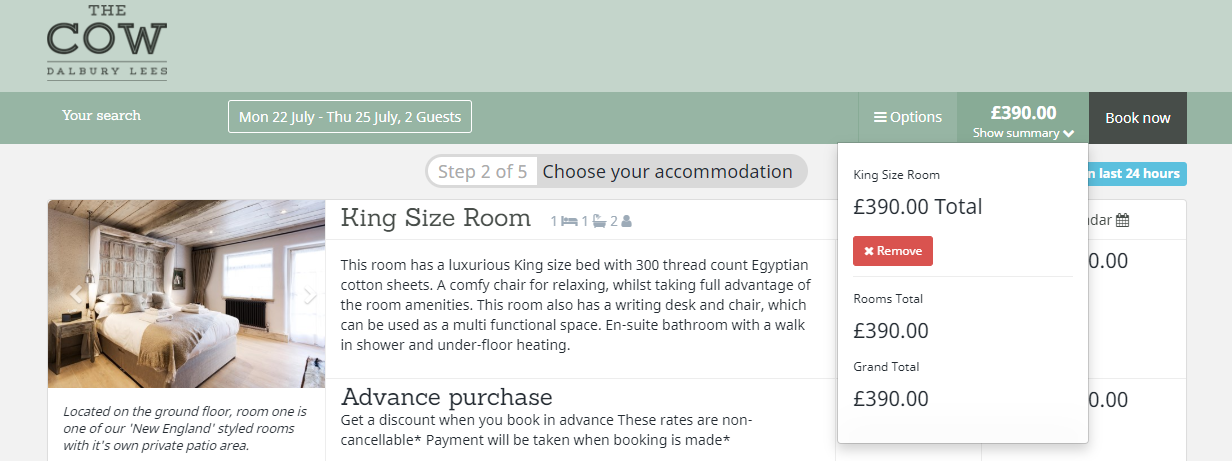Remove the King Size Room from summary
Screen dimensions: 1232x461
click(x=893, y=251)
